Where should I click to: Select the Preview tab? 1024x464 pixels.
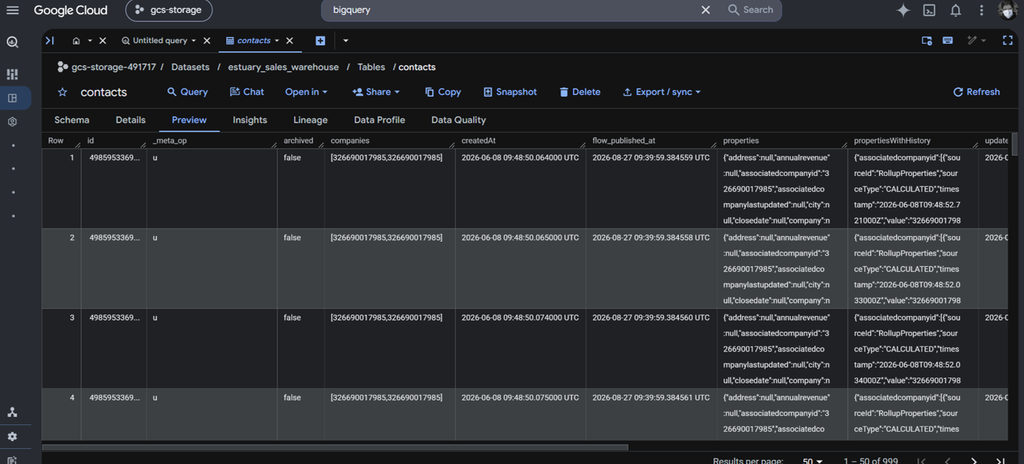[x=189, y=120]
